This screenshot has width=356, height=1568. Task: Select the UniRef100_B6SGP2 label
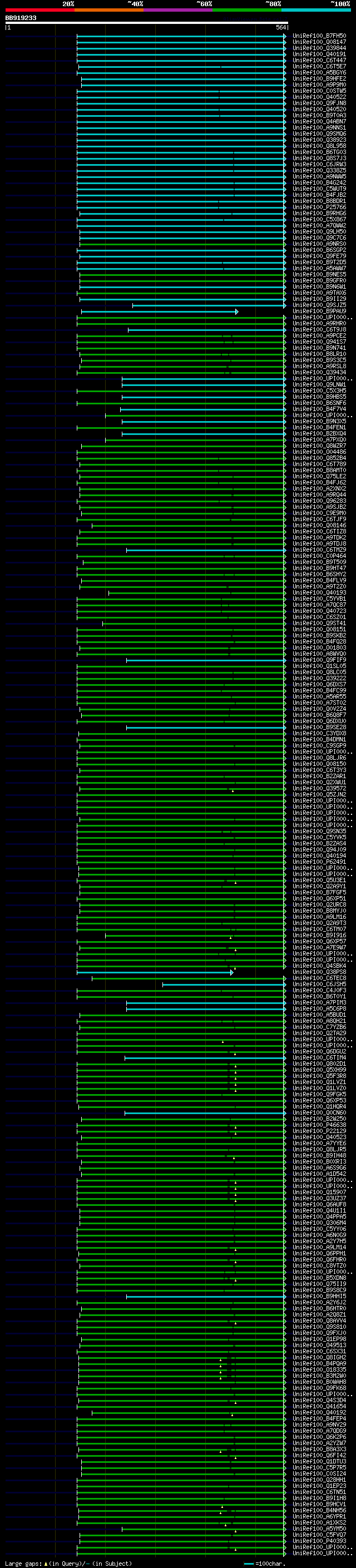tap(319, 250)
